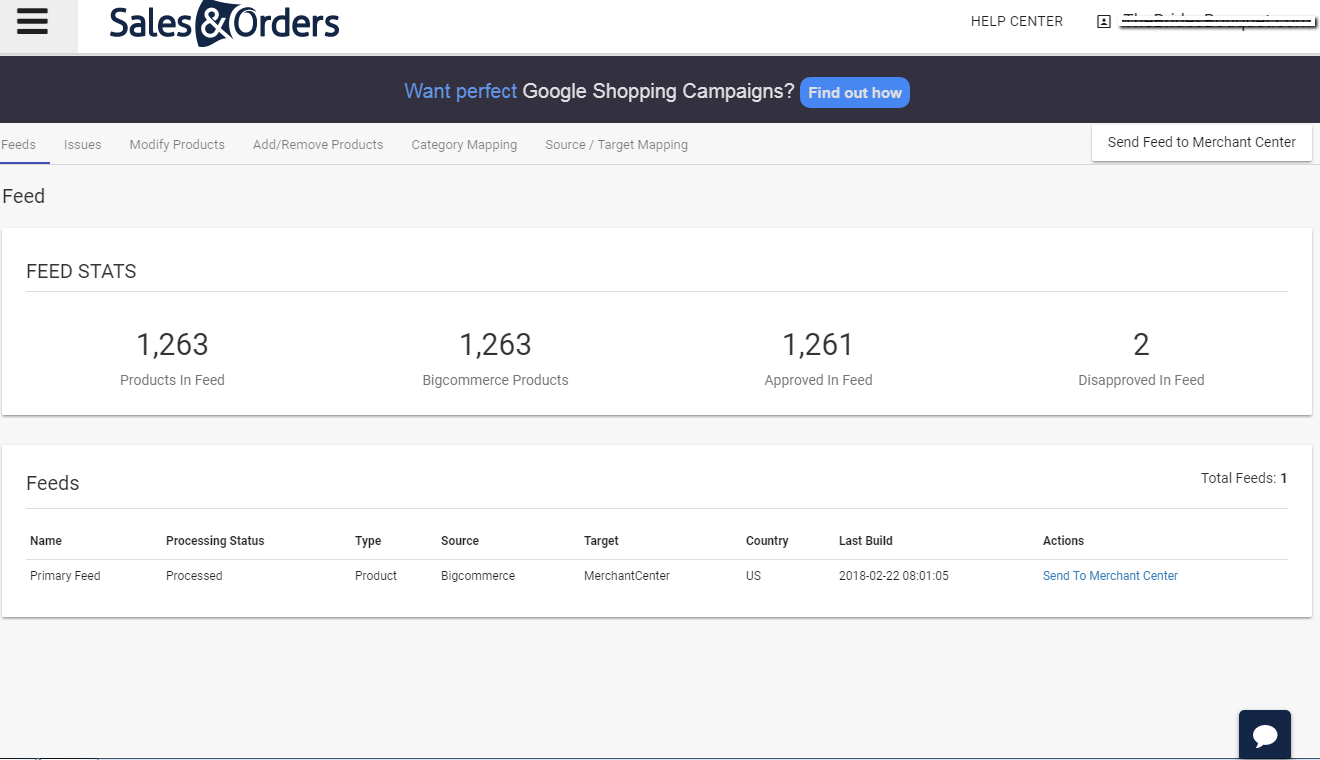Screen dimensions: 1320x760
Task: Open the Help Center
Action: (1017, 21)
